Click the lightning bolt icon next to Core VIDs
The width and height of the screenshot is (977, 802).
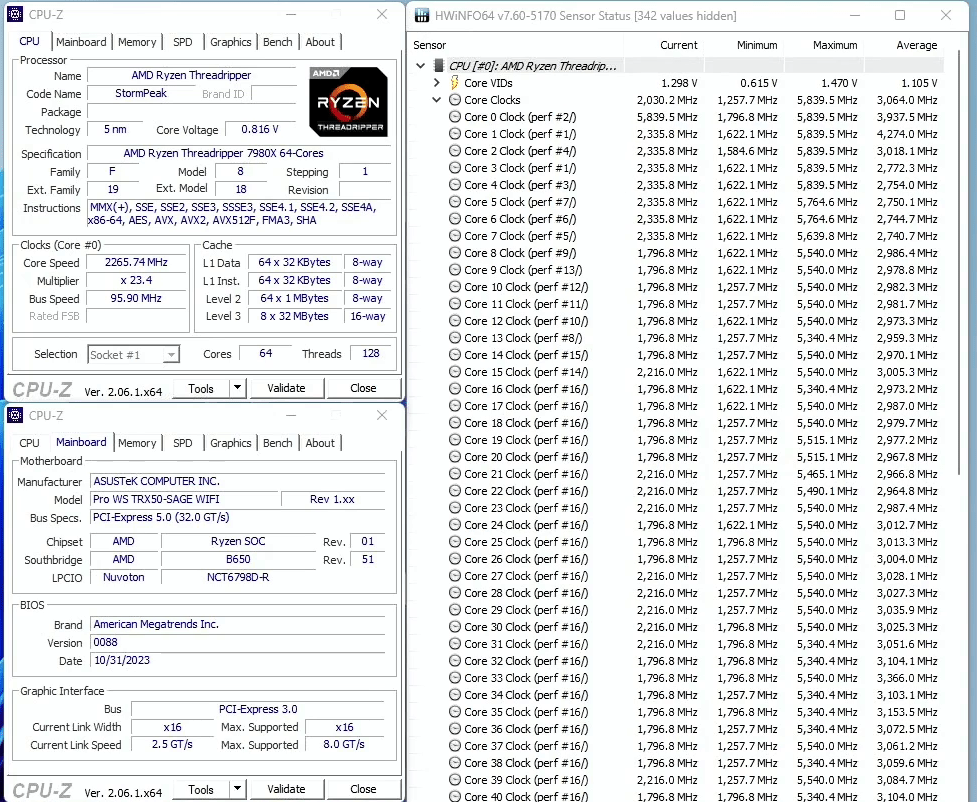click(455, 83)
